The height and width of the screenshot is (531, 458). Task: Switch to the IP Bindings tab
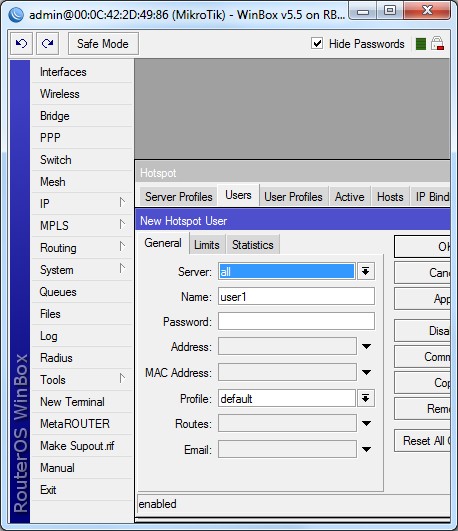click(431, 196)
